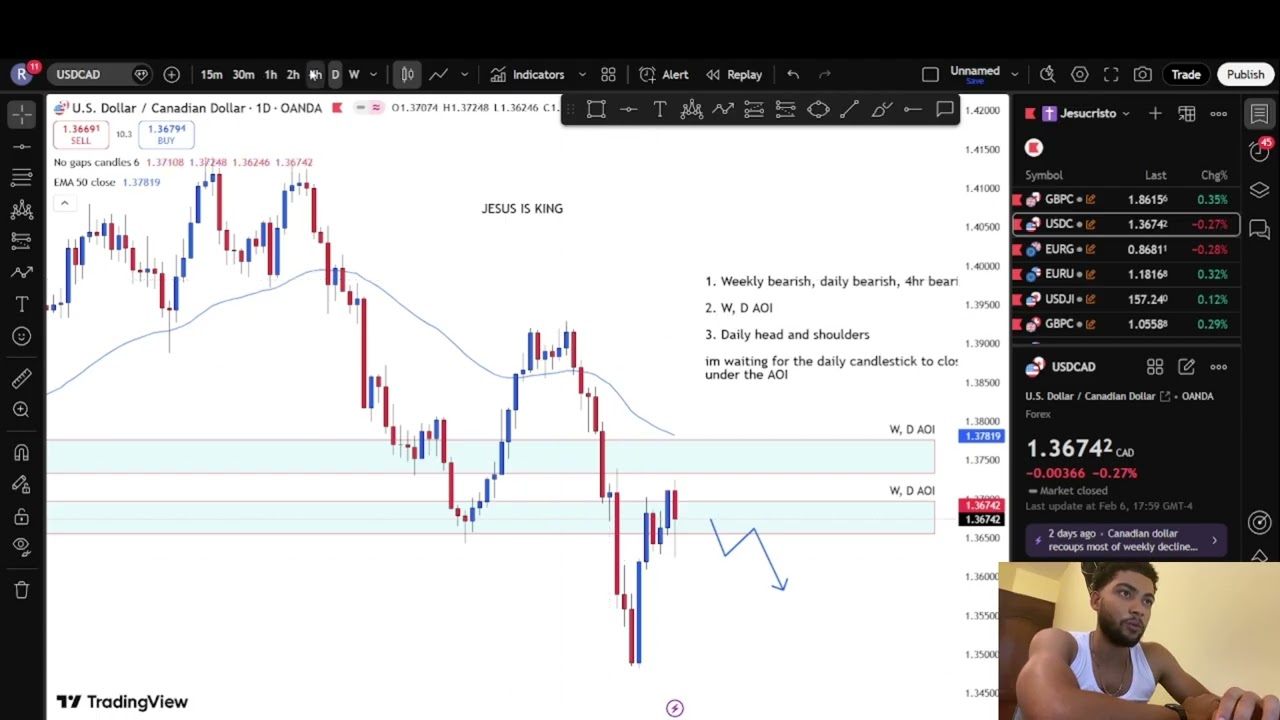The height and width of the screenshot is (720, 1280).
Task: Open the quick search icon
Action: coord(1047,74)
